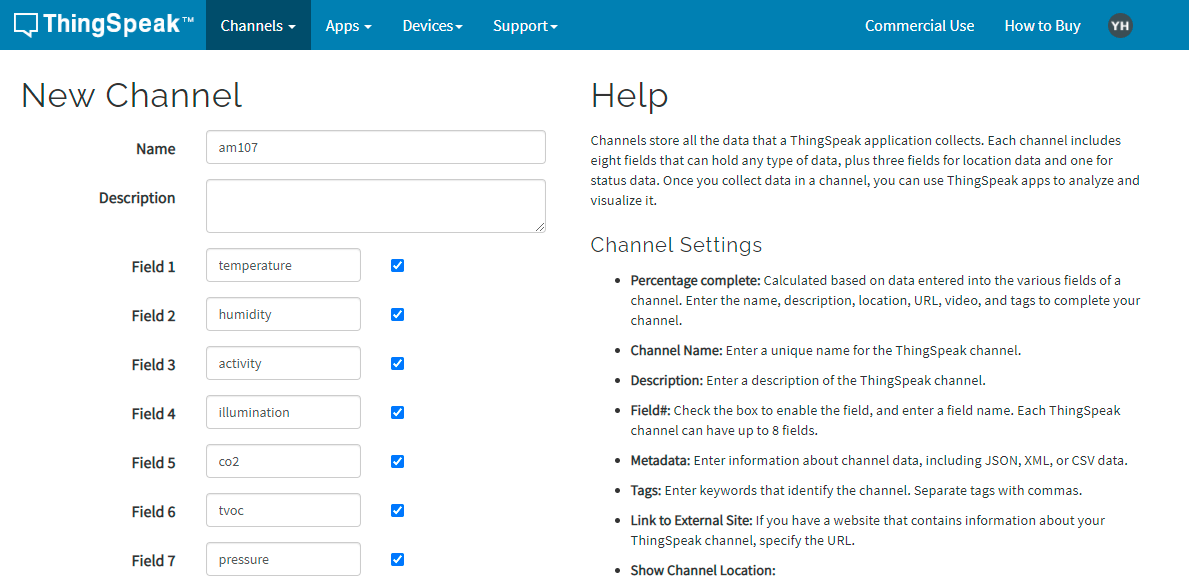Click the 'Channel Name:' help term

pyautogui.click(x=676, y=351)
